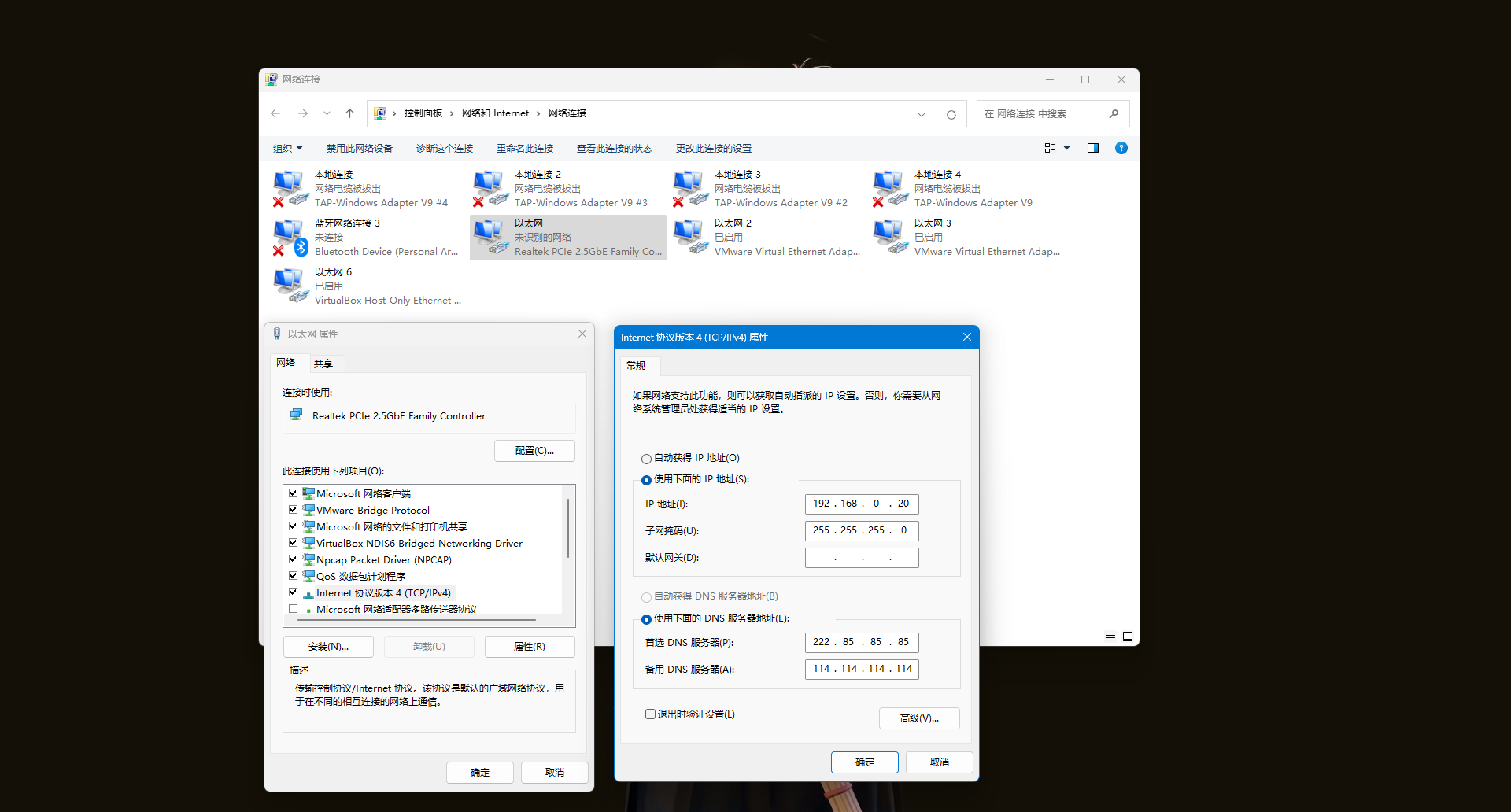Click the 高级(V)... button
1511x812 pixels.
(x=918, y=718)
